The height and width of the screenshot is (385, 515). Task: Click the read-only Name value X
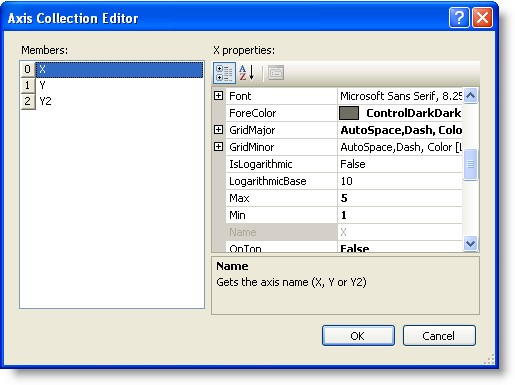[x=400, y=232]
